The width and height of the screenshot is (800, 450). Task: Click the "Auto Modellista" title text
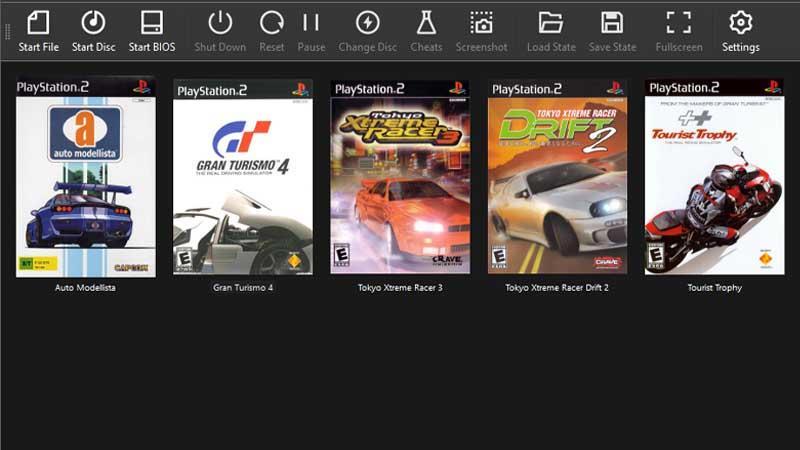tap(85, 288)
